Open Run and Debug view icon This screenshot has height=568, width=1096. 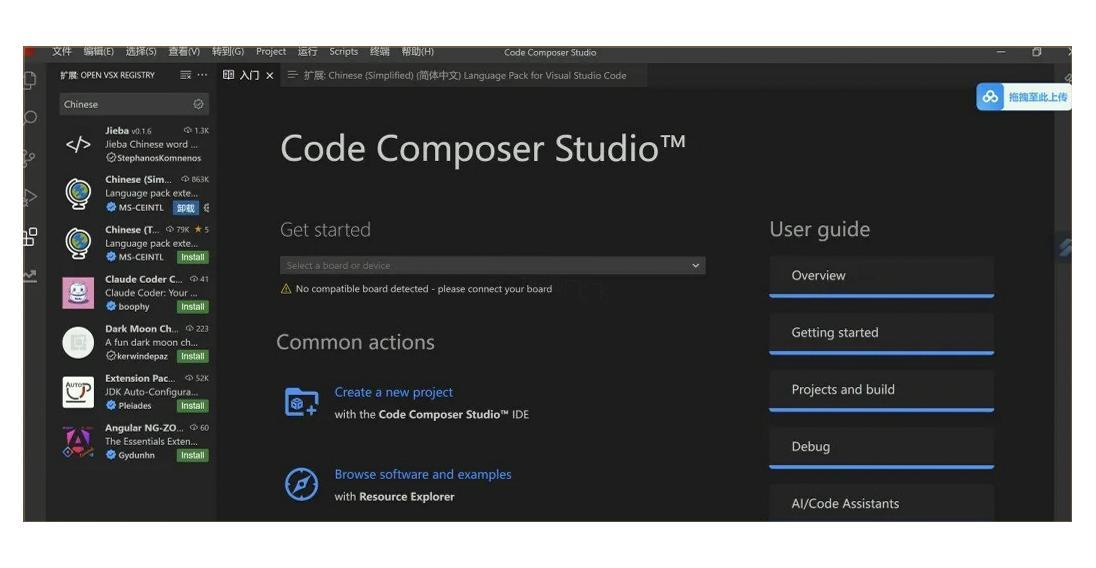pos(31,197)
